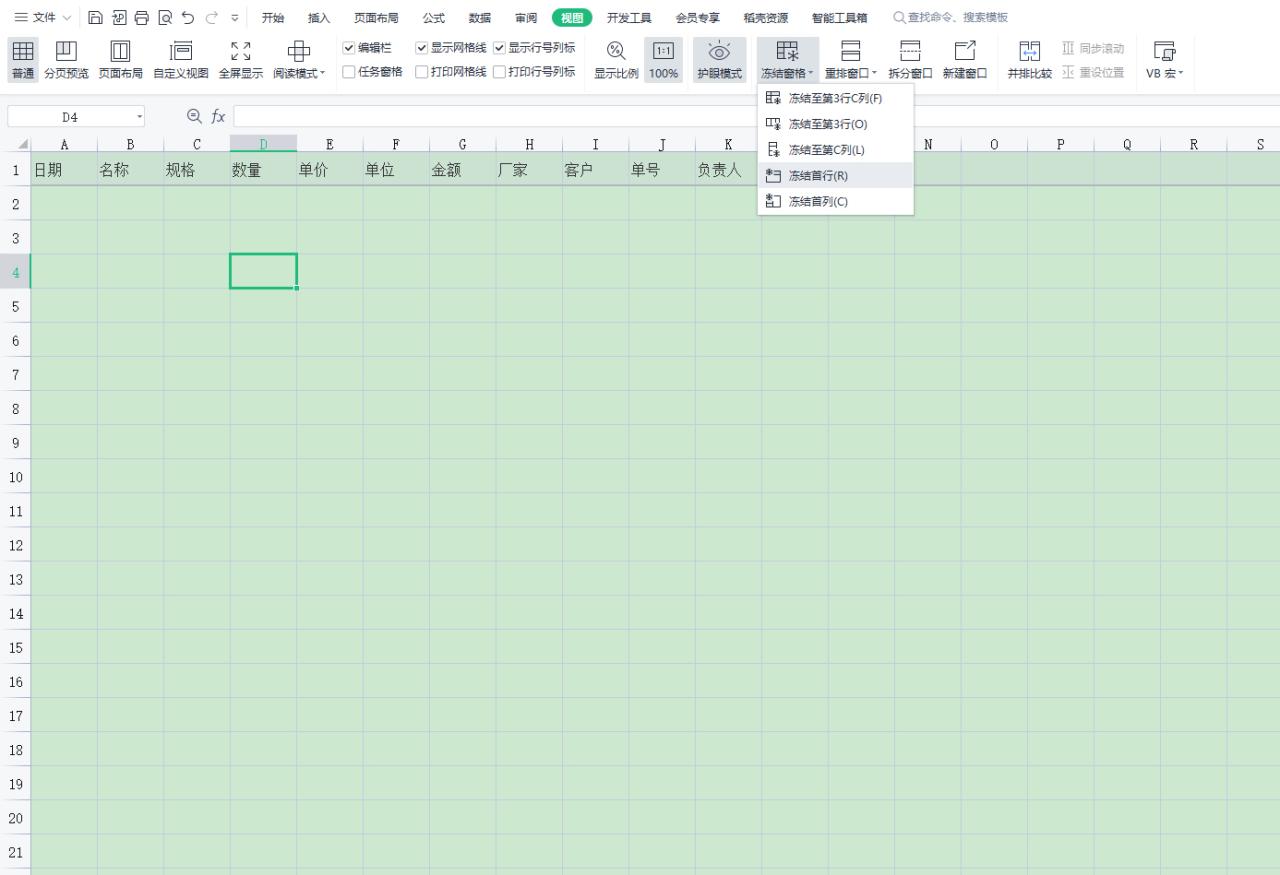Activate 阅读模式 reading mode icon

(298, 51)
